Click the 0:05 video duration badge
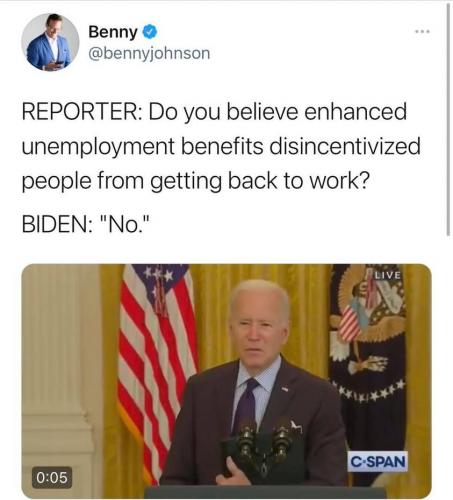This screenshot has height=500, width=453. tap(52, 477)
